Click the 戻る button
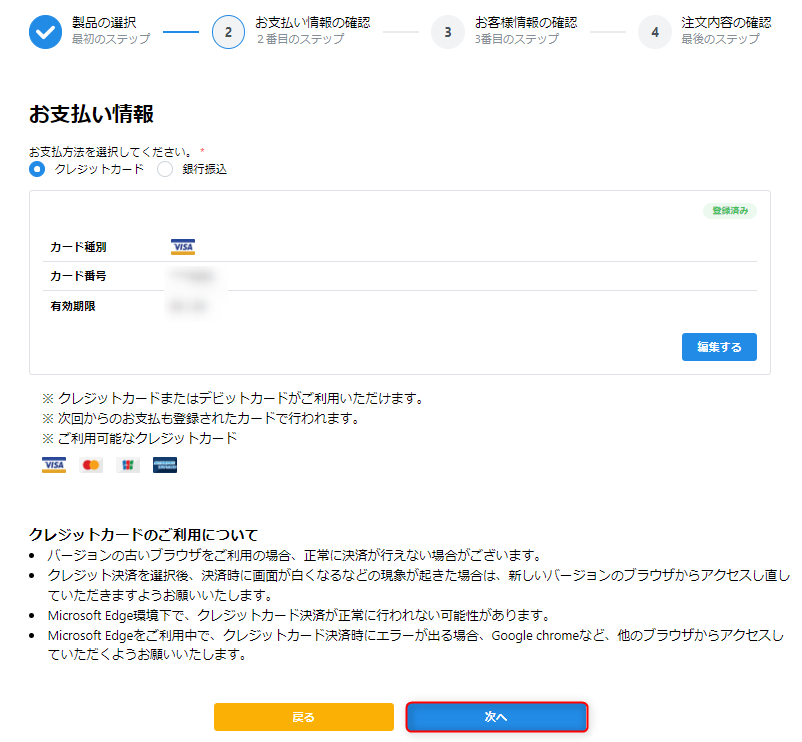This screenshot has width=802, height=742. [x=304, y=717]
